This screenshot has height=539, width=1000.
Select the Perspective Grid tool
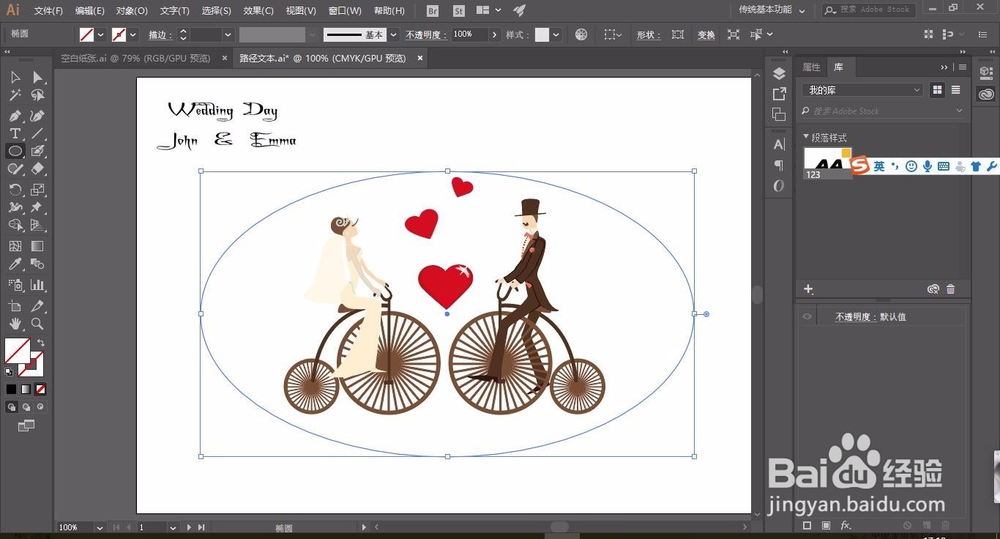[38, 225]
